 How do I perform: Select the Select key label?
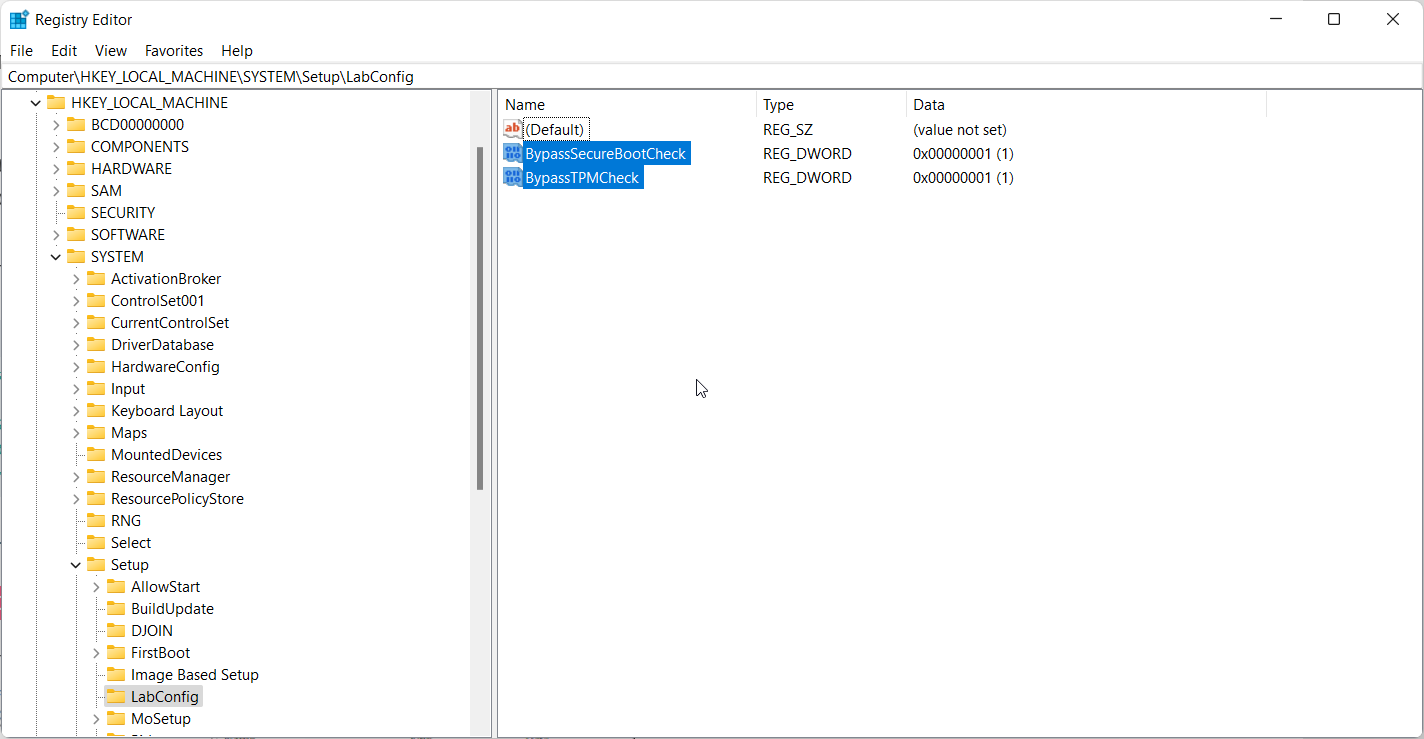point(131,542)
